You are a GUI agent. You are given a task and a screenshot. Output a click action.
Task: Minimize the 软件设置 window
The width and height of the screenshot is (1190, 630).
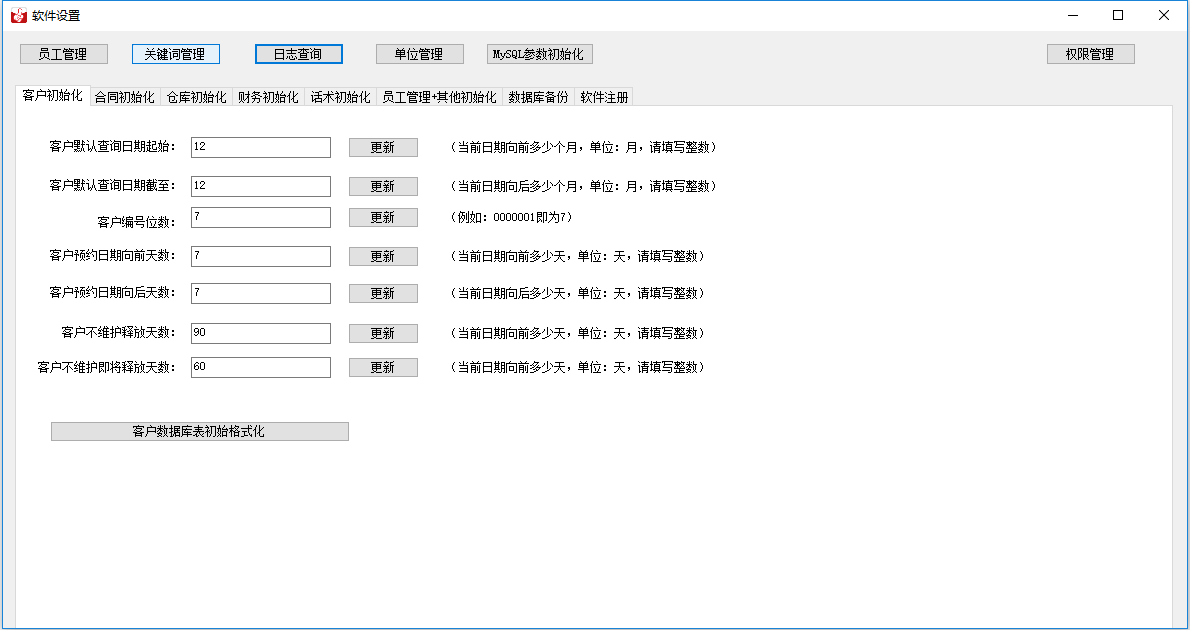coord(1073,15)
